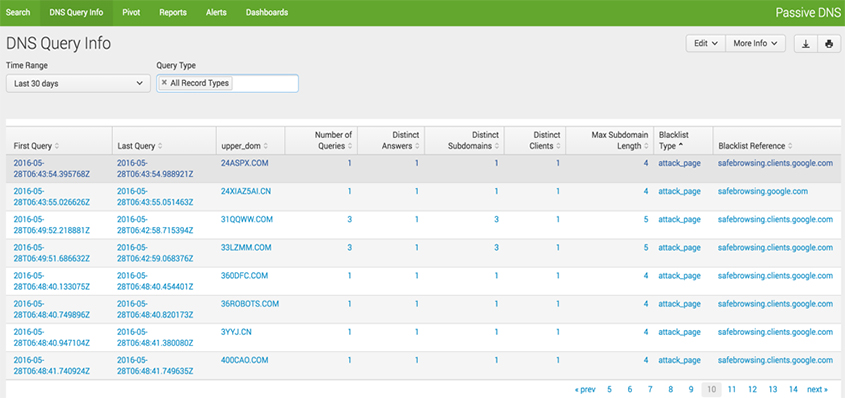Go to the previous results page

click(585, 389)
